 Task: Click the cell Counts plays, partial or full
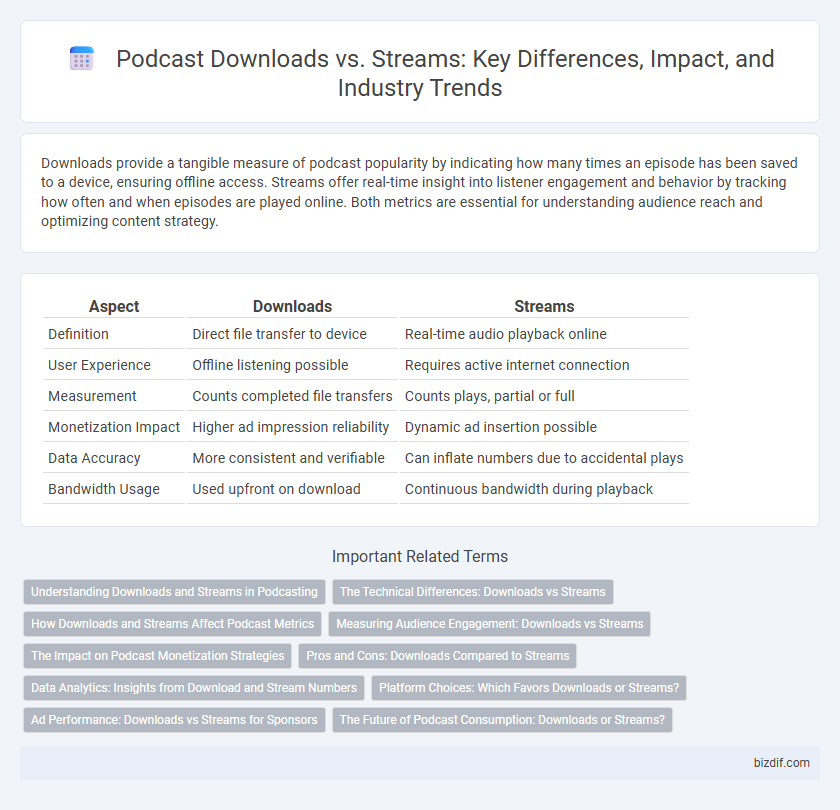coord(544,396)
